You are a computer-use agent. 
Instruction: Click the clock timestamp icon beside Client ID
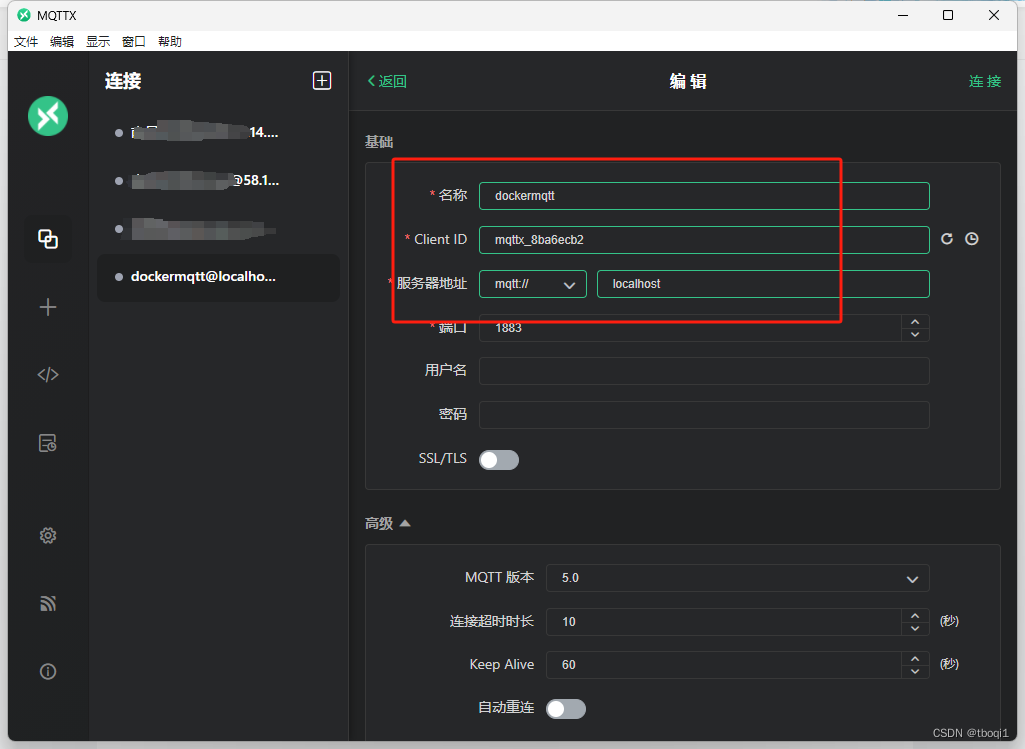[x=972, y=239]
